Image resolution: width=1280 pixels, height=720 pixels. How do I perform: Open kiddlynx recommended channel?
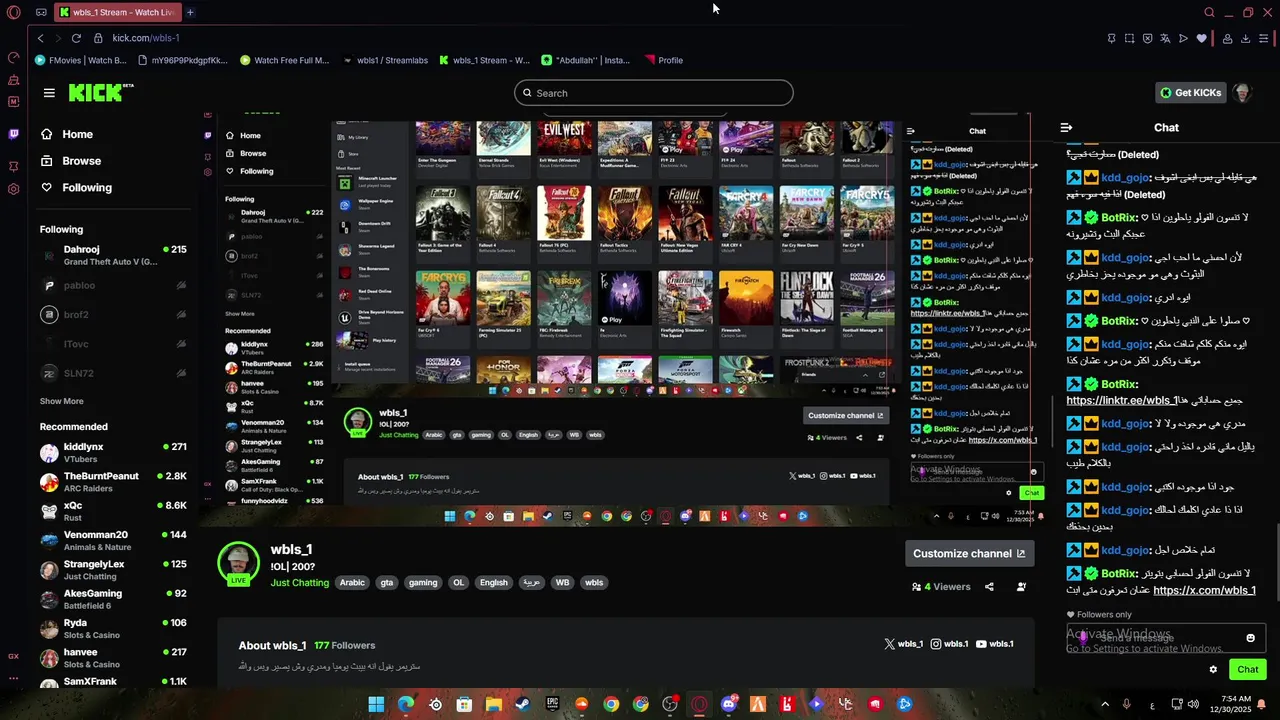(x=115, y=453)
